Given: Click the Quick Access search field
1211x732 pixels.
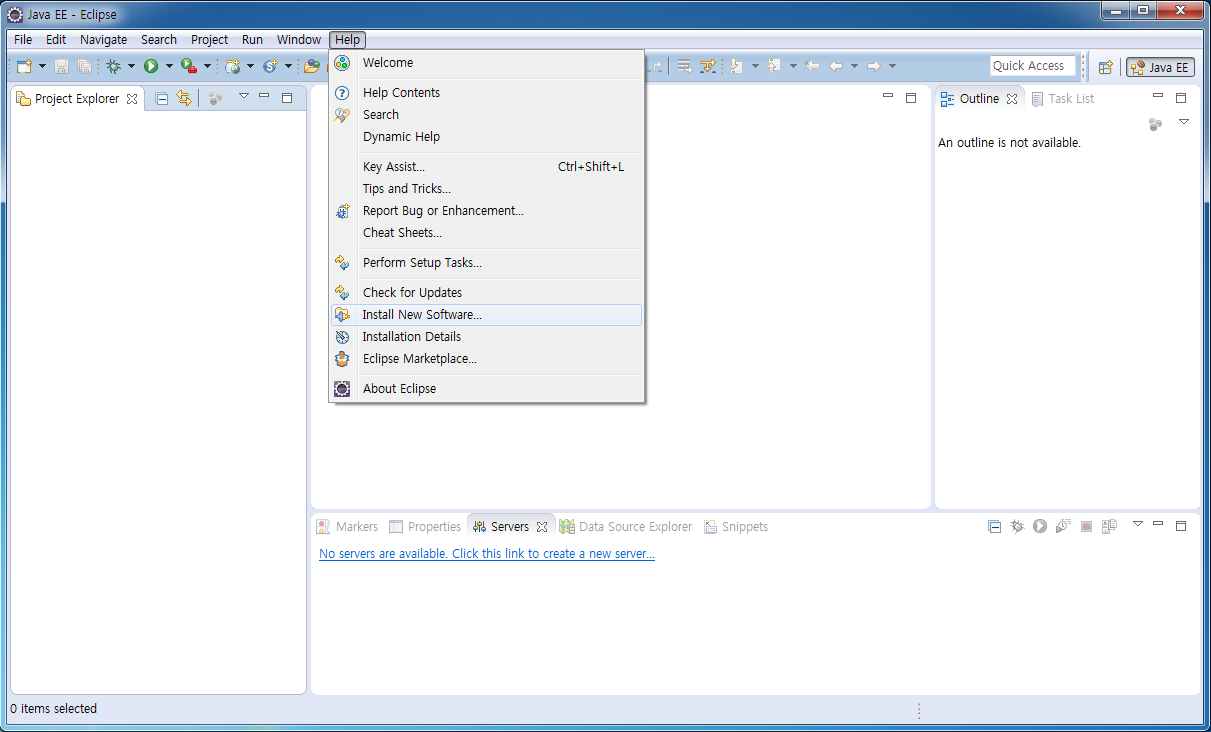Looking at the screenshot, I should click(1033, 66).
